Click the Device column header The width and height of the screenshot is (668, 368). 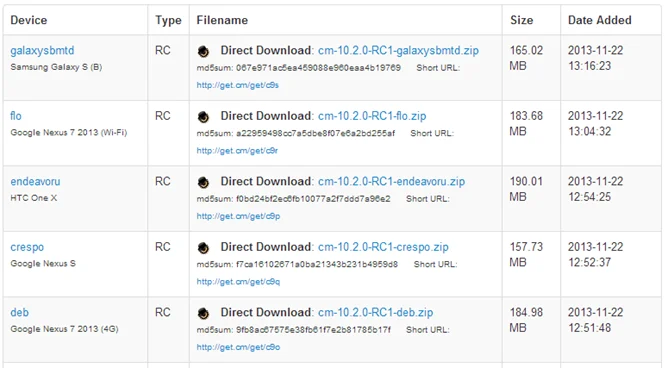click(x=29, y=20)
